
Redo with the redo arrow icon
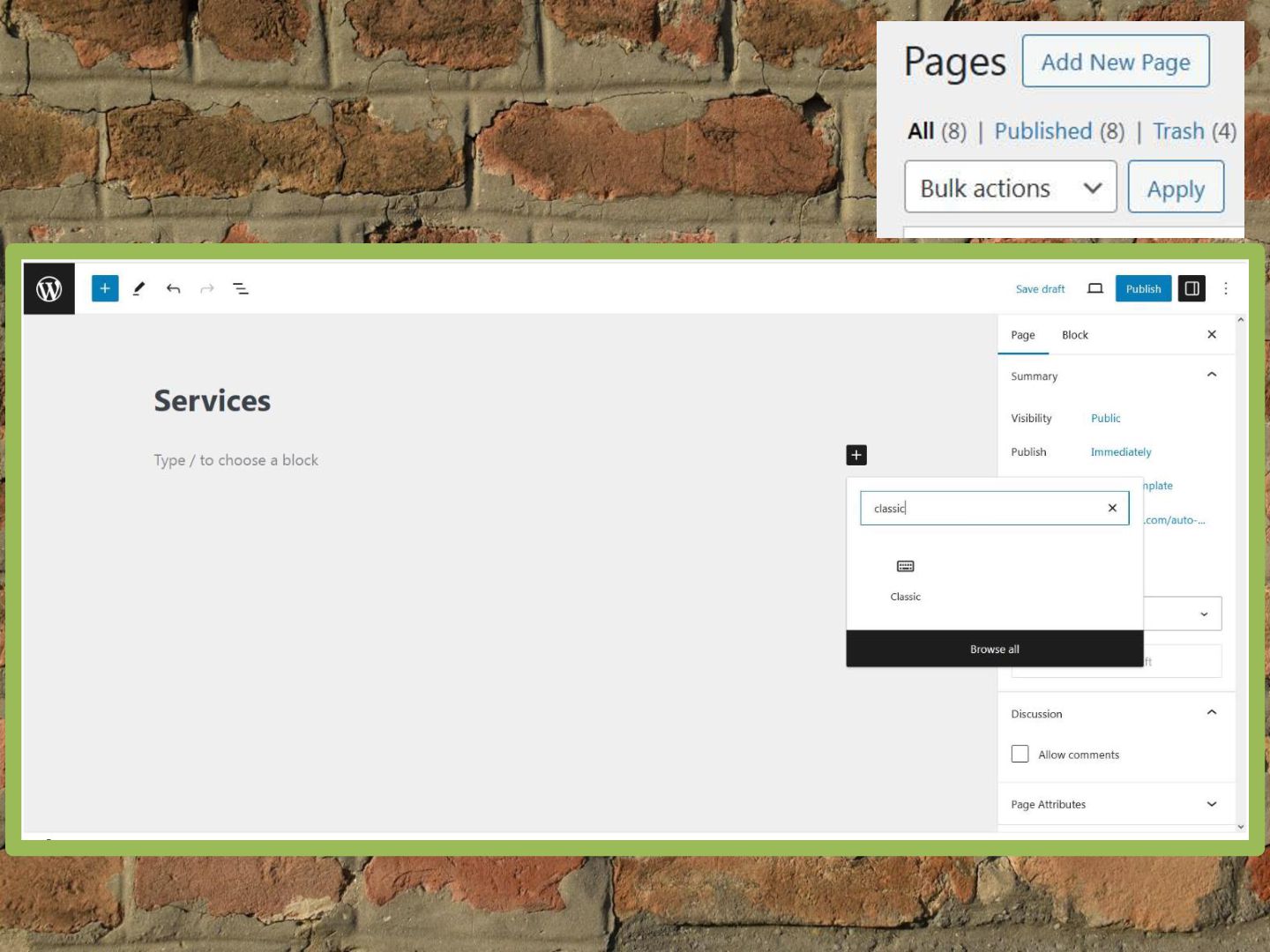(207, 288)
